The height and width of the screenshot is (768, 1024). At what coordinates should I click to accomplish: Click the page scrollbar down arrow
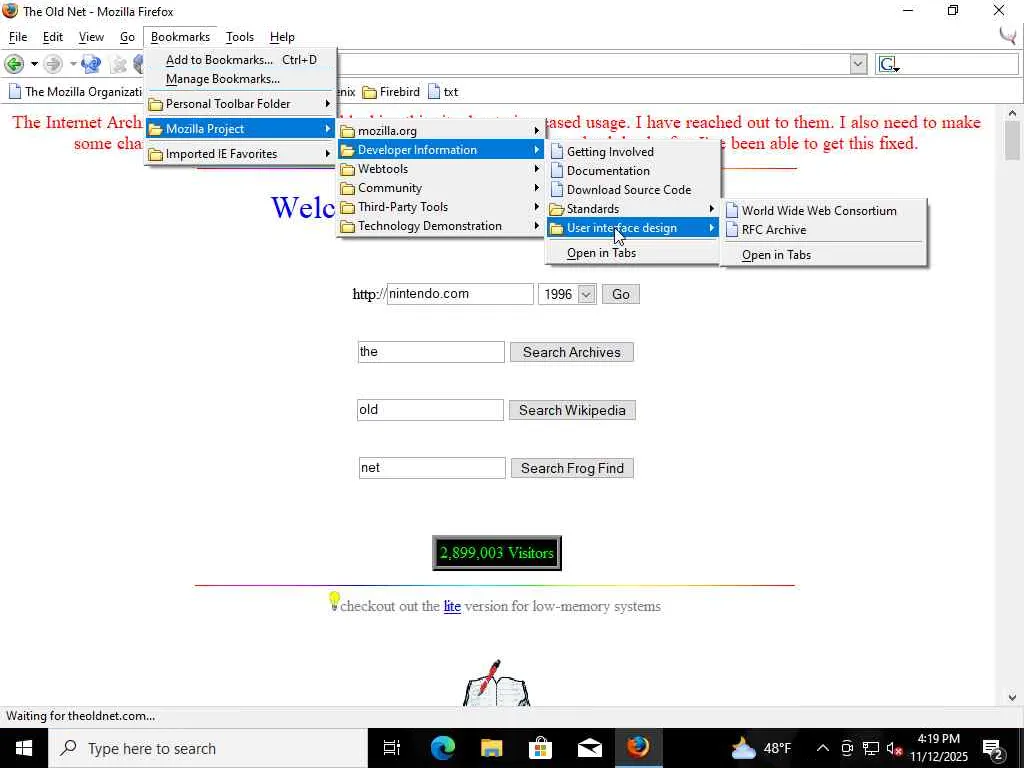click(x=1012, y=697)
